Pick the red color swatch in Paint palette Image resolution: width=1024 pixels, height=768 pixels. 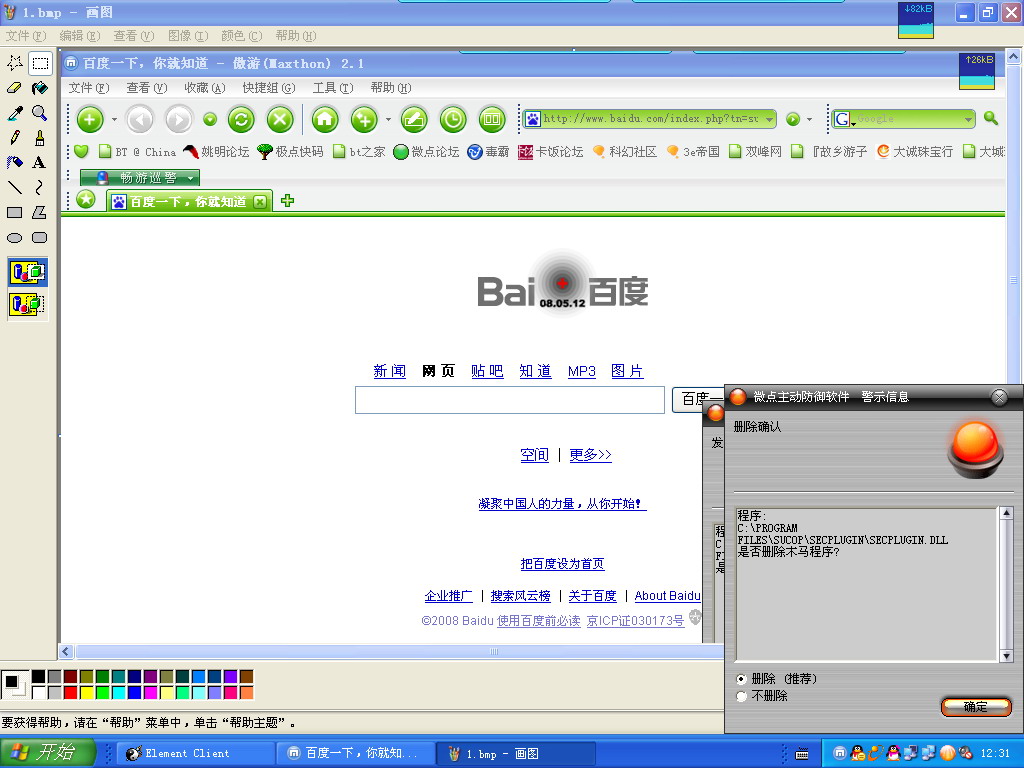[x=71, y=692]
